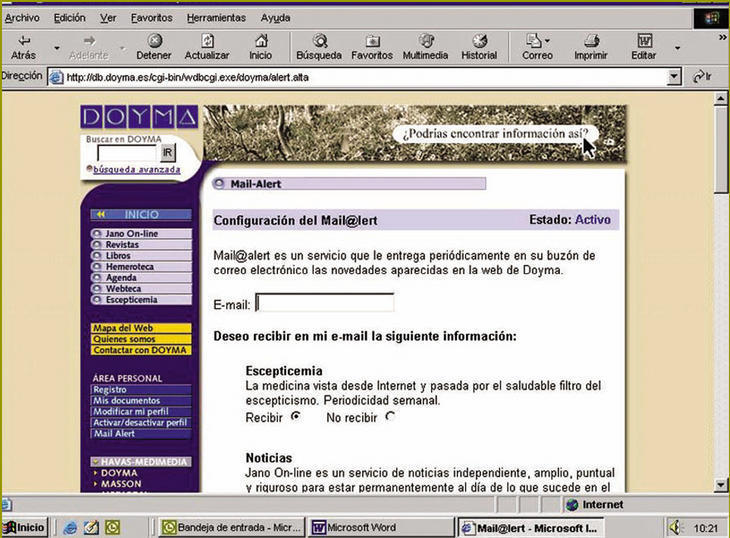Switch to Microsoft Word taskbar button
The height and width of the screenshot is (538, 730).
click(378, 527)
